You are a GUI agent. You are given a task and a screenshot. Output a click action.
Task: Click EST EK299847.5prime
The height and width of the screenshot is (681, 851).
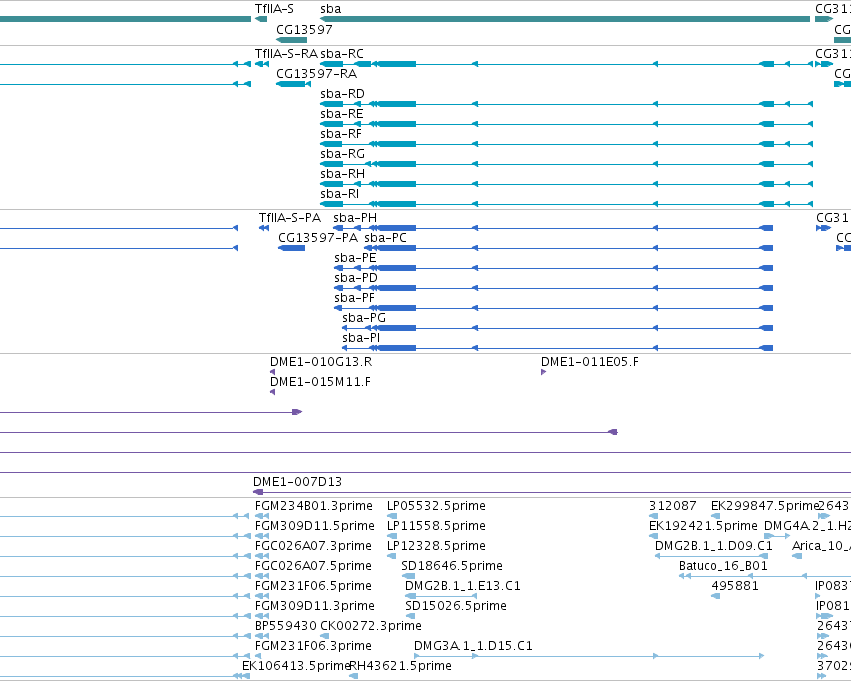pos(765,506)
